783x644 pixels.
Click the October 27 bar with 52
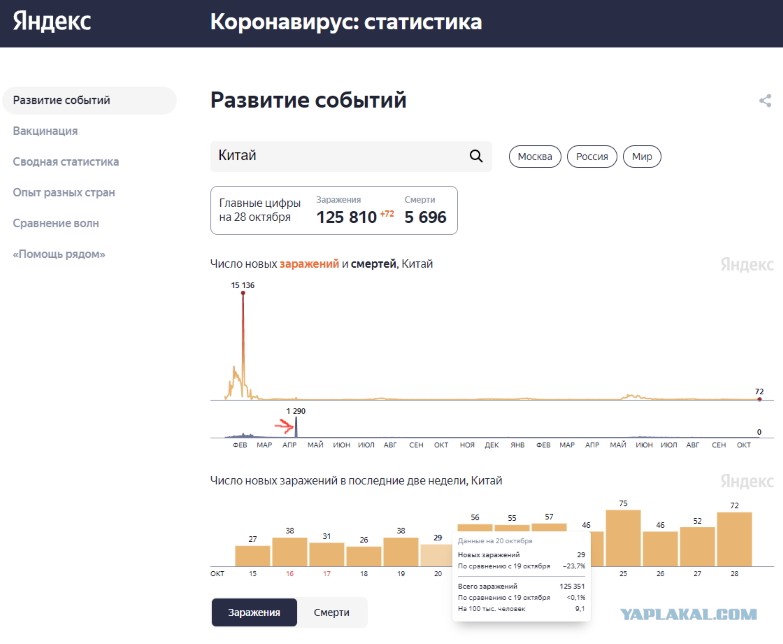[697, 547]
